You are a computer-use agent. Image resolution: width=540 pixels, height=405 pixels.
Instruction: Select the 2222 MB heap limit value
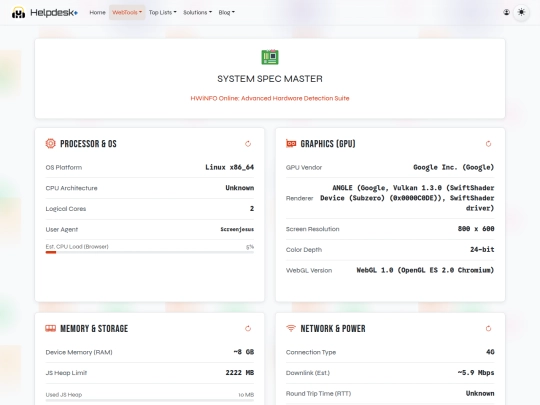click(x=240, y=373)
